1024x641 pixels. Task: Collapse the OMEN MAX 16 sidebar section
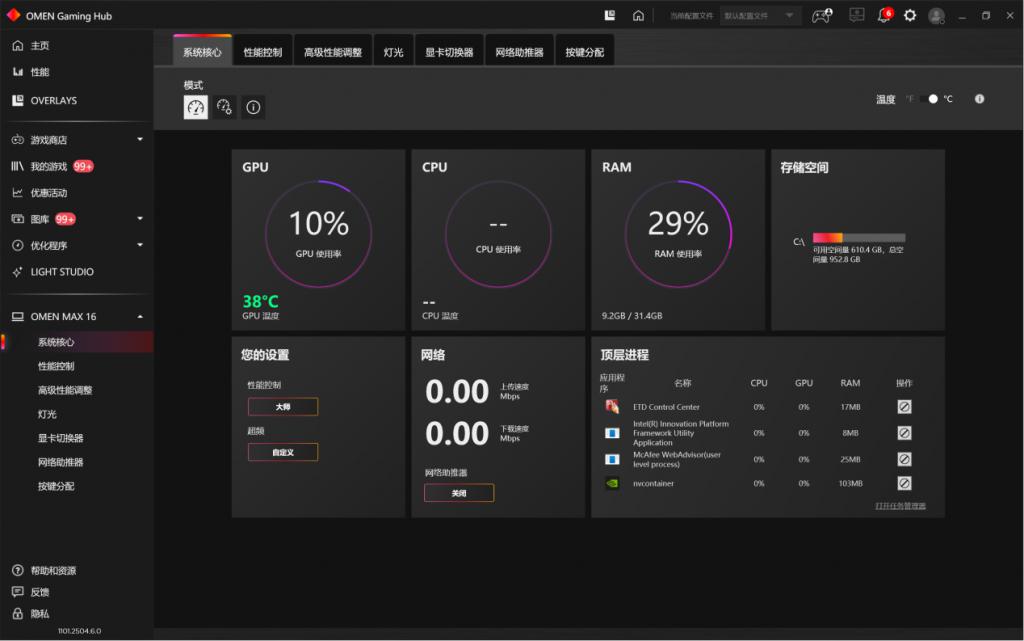coord(140,317)
